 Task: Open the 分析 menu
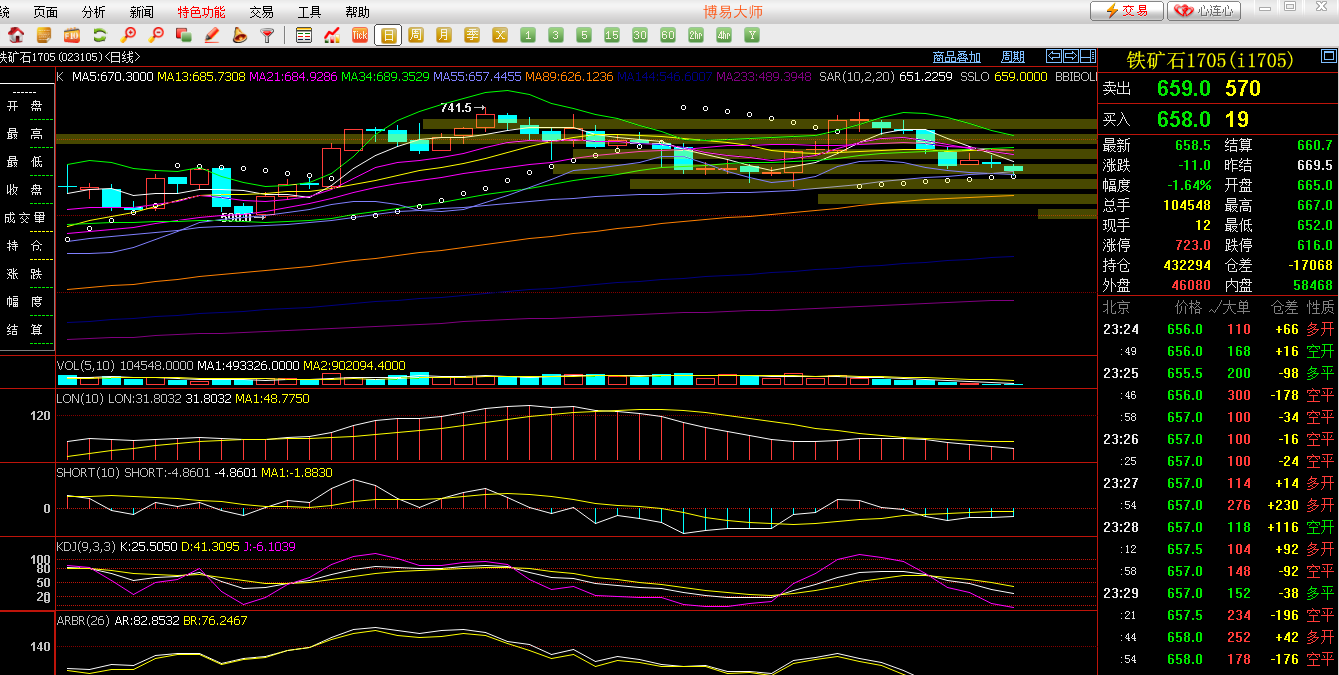click(x=94, y=12)
